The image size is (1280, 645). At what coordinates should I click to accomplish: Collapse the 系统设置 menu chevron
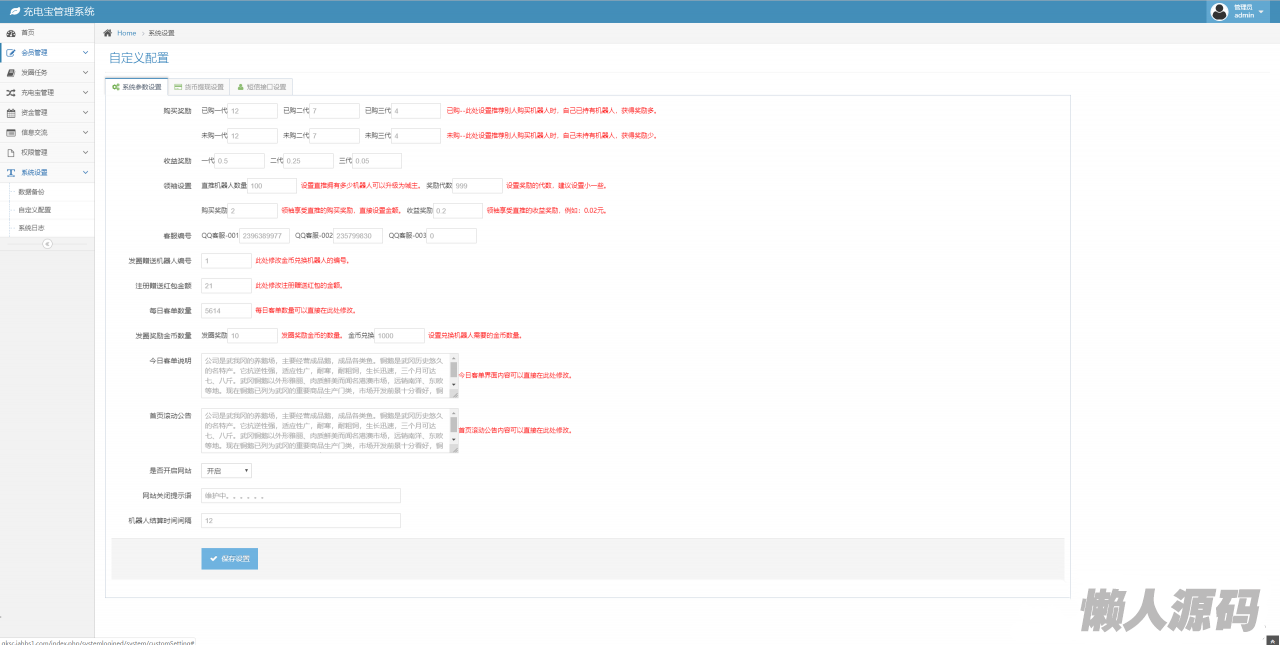[x=85, y=172]
